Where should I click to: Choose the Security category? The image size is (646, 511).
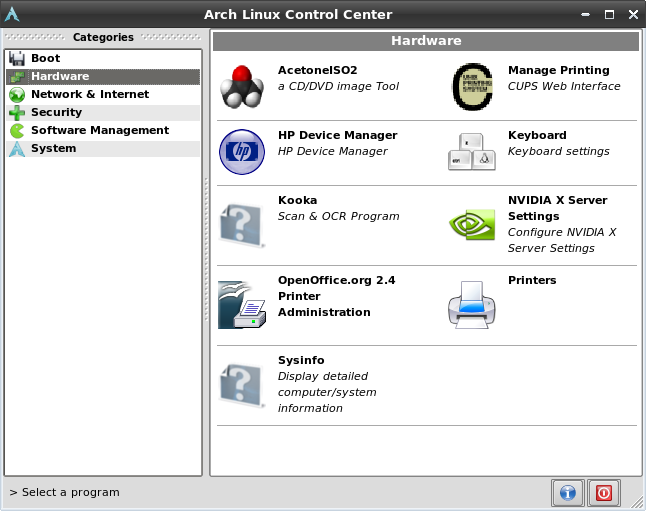(x=103, y=113)
